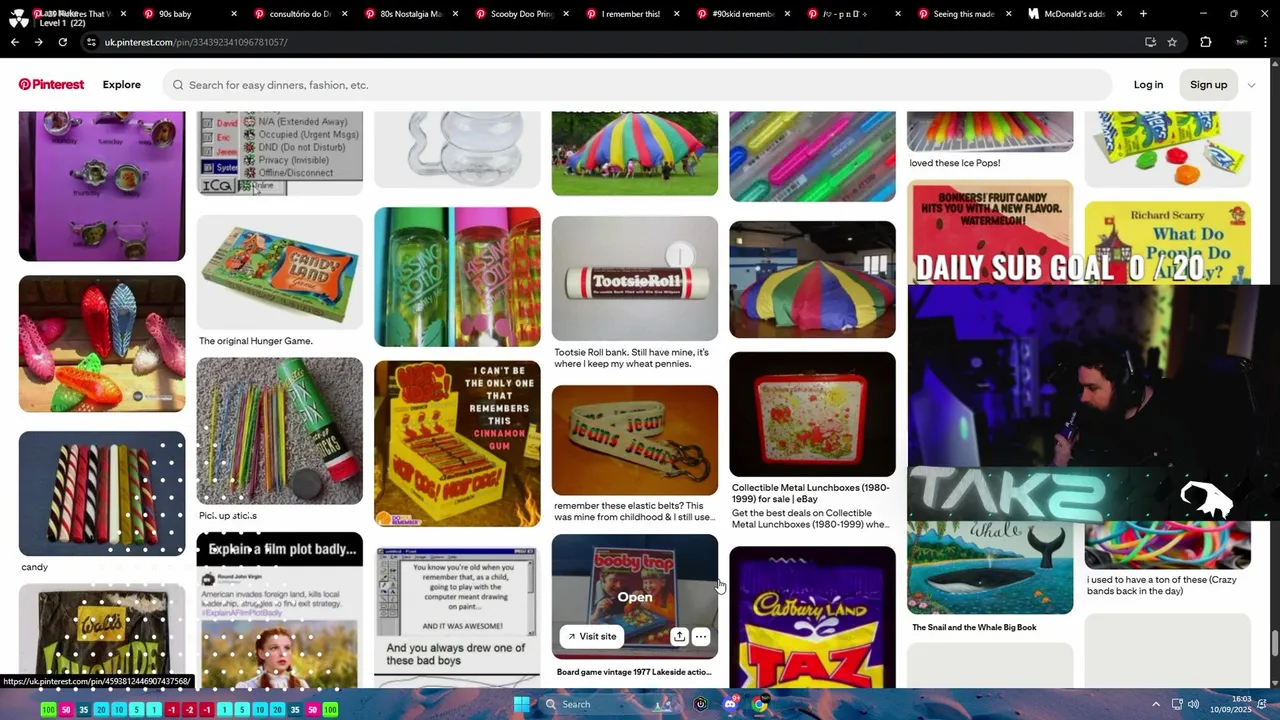Show hidden system tray icons
Image resolution: width=1280 pixels, height=720 pixels.
click(x=1156, y=704)
